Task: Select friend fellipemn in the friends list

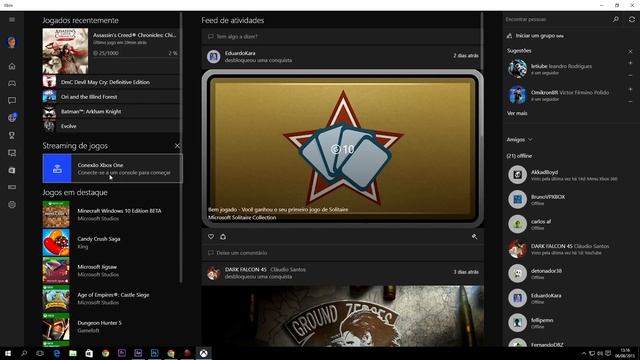Action: pos(570,323)
